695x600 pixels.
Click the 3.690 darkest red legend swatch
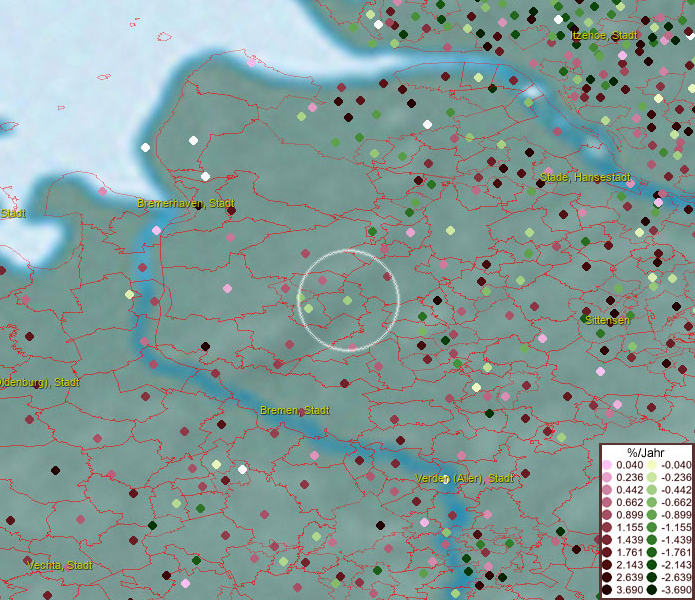coord(607,590)
